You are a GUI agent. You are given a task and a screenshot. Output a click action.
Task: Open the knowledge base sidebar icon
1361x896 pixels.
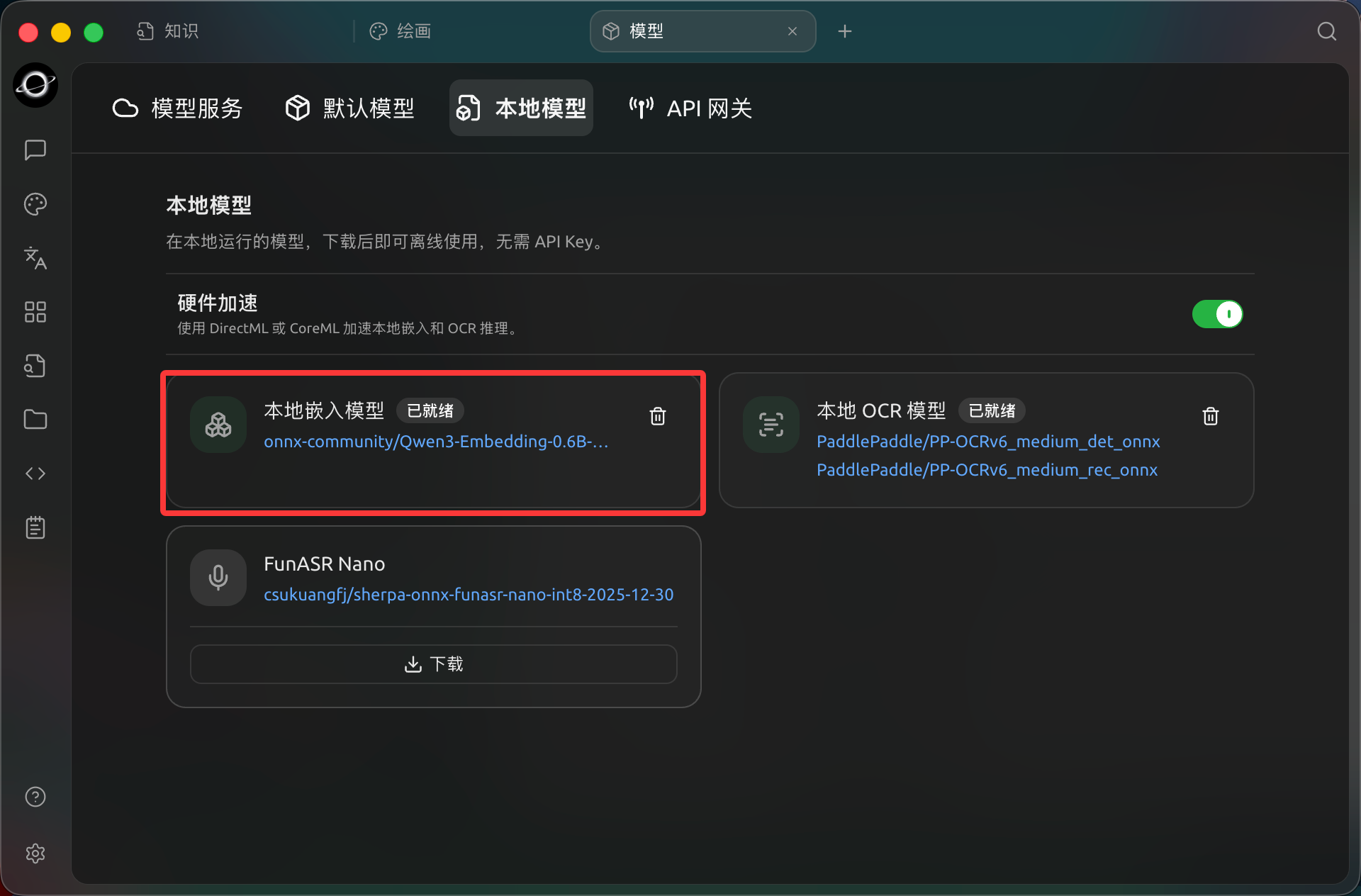click(x=35, y=366)
